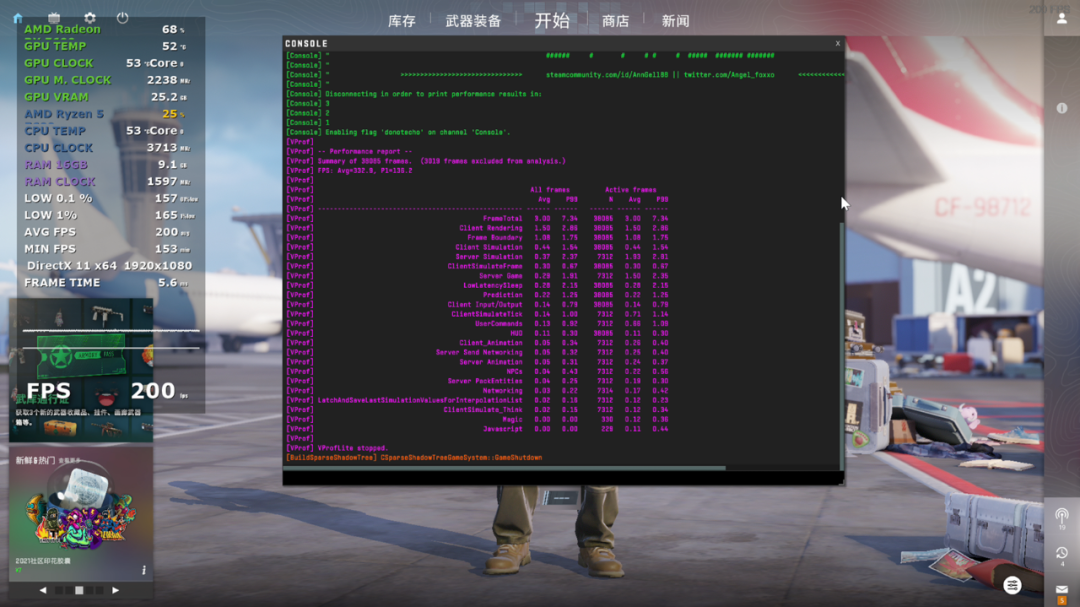
Task: Click the FrameTotal row in console
Action: 477,218
